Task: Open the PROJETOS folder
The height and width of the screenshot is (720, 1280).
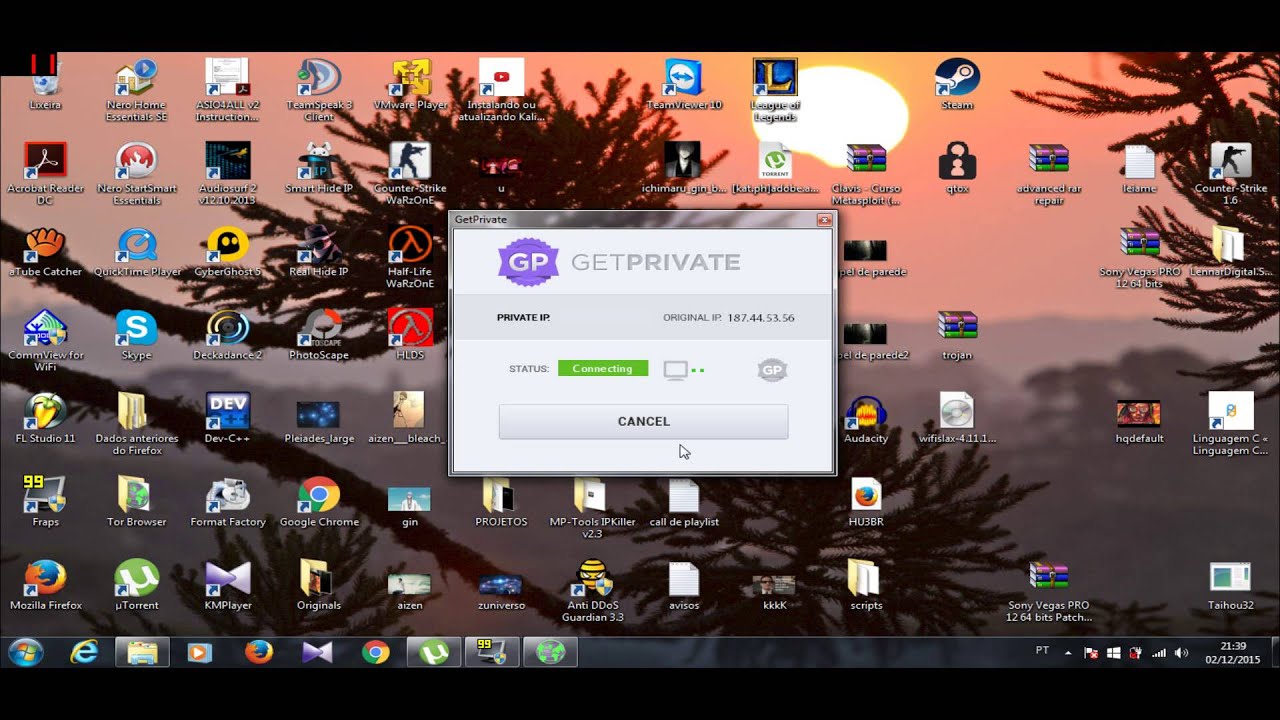Action: pos(501,501)
